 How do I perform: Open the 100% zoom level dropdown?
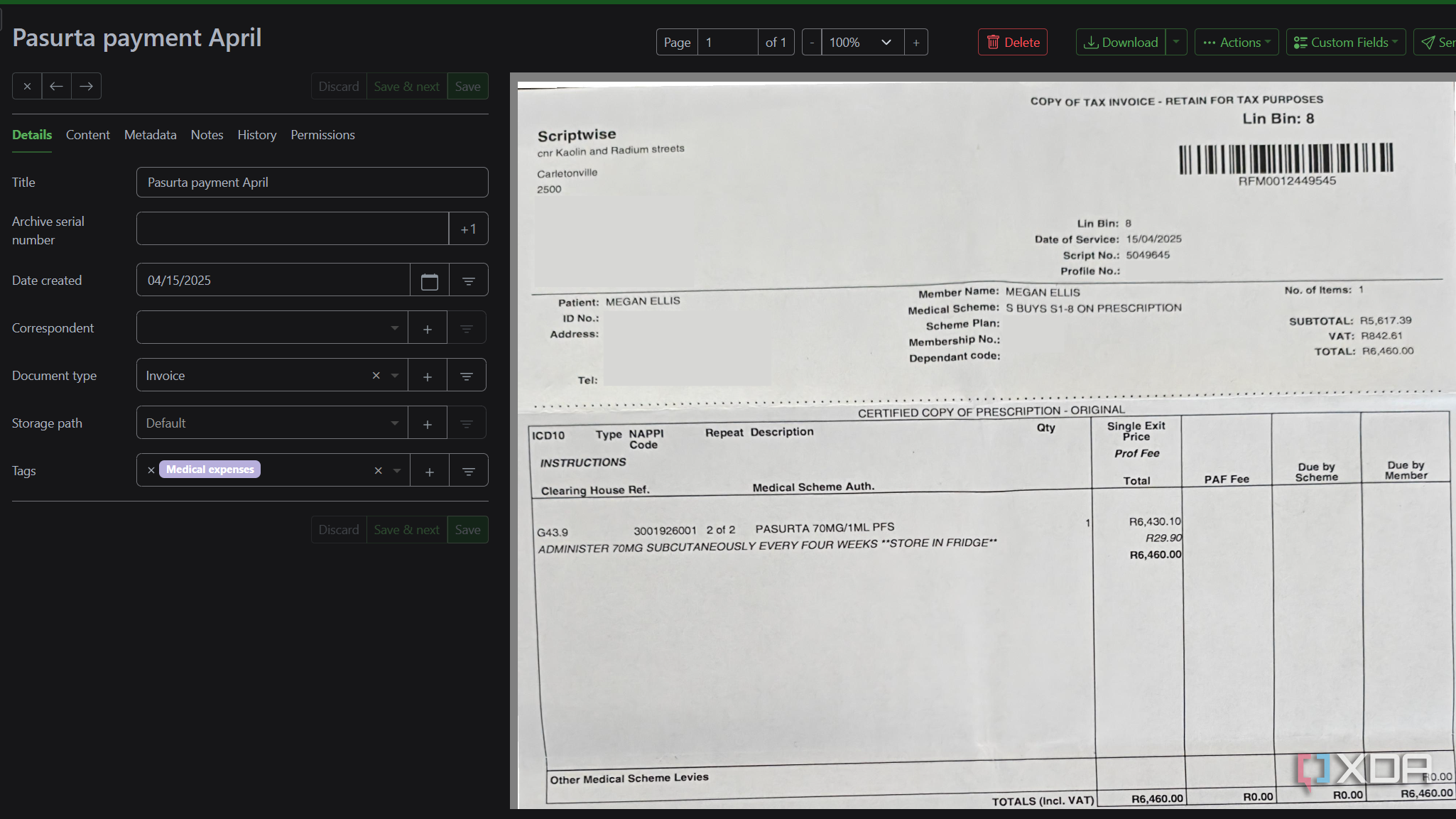(x=863, y=43)
